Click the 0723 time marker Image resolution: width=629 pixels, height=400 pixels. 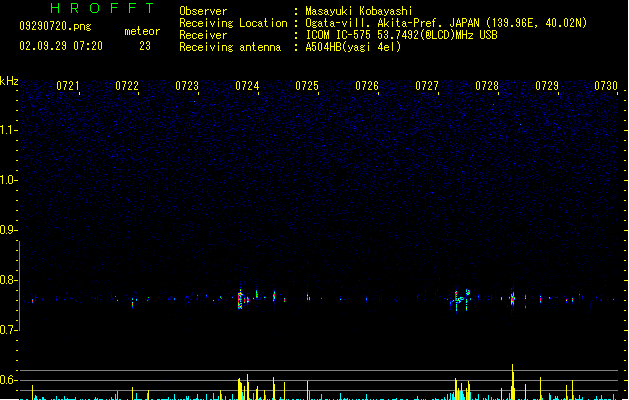click(x=187, y=86)
